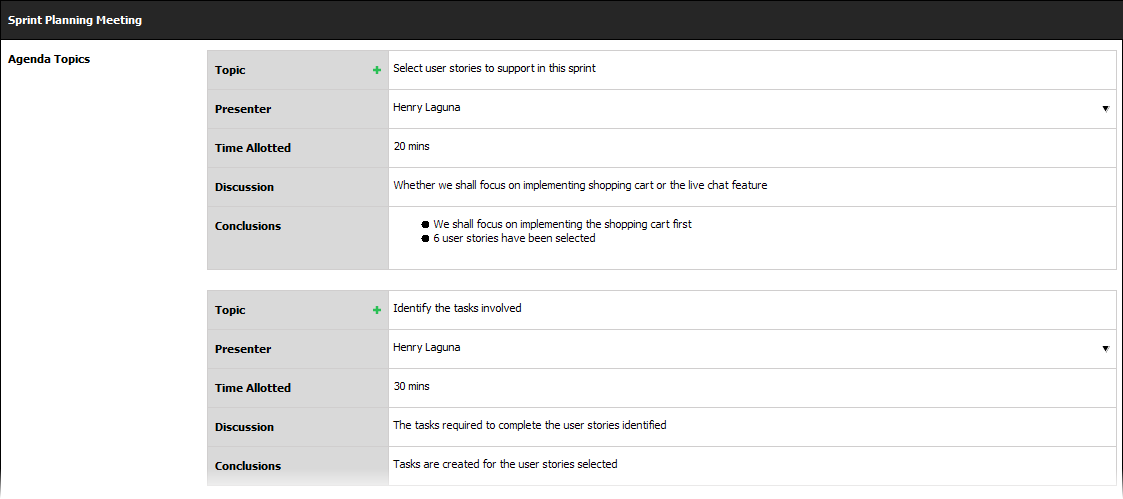The image size is (1123, 499).
Task: Click the 'tasks required to complete' discussion field
Action: click(529, 425)
